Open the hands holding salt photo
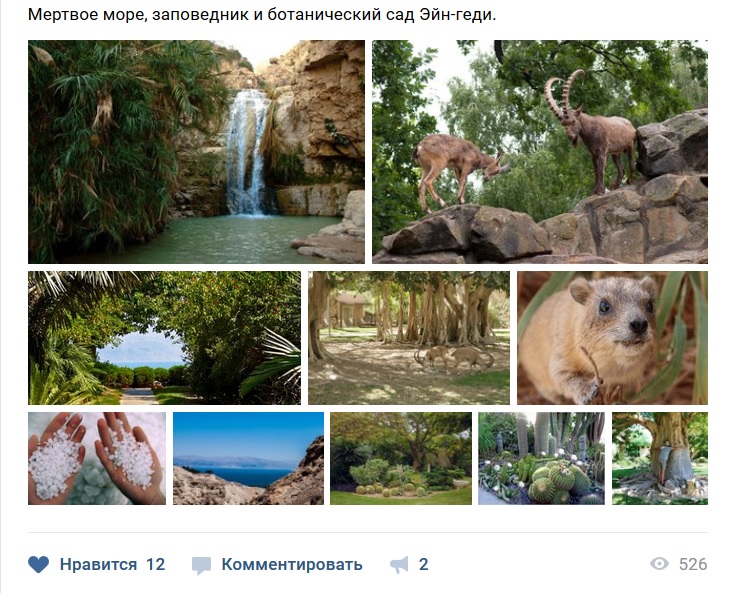 (97, 458)
